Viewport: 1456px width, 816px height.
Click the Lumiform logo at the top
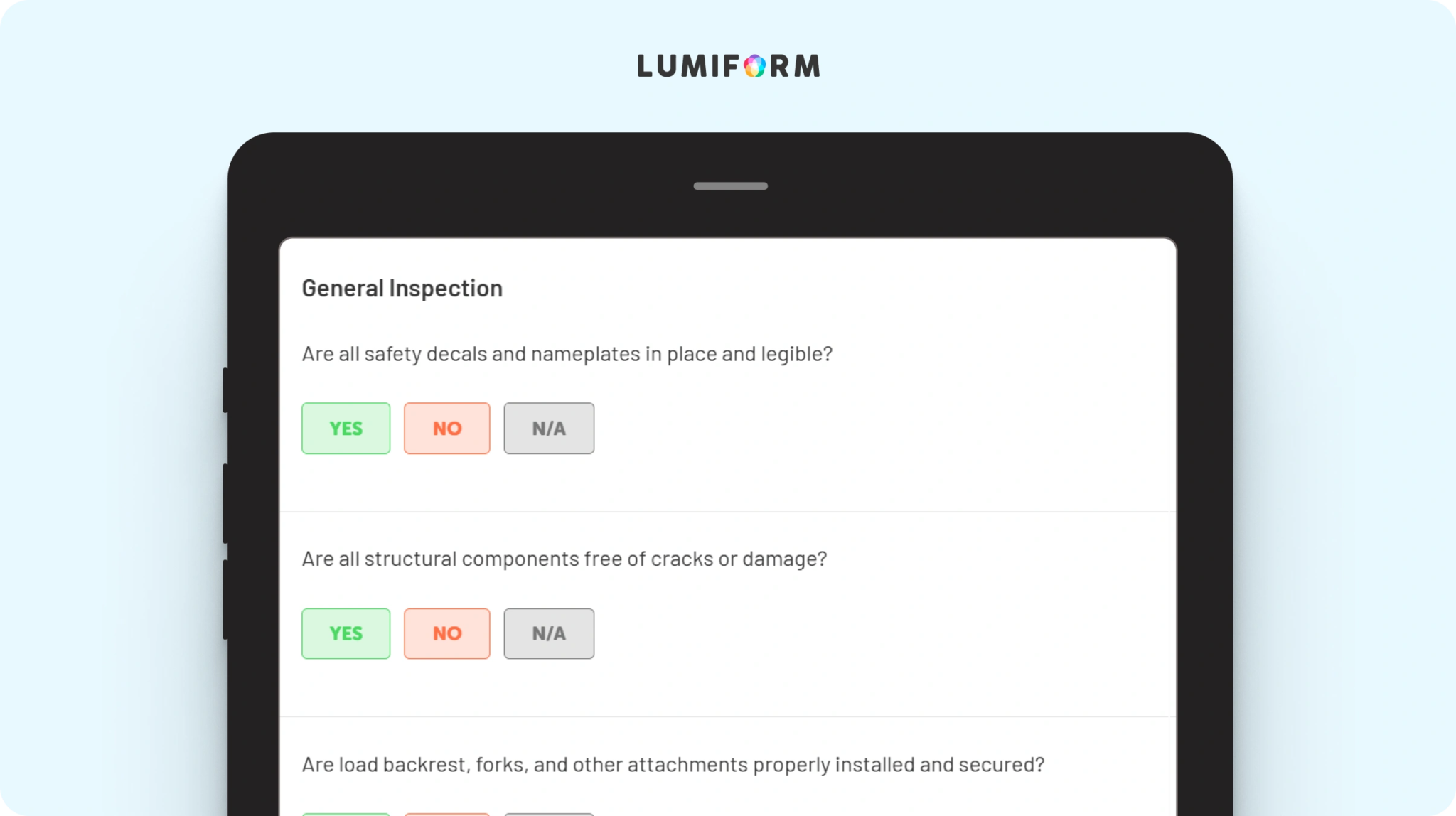(x=729, y=66)
